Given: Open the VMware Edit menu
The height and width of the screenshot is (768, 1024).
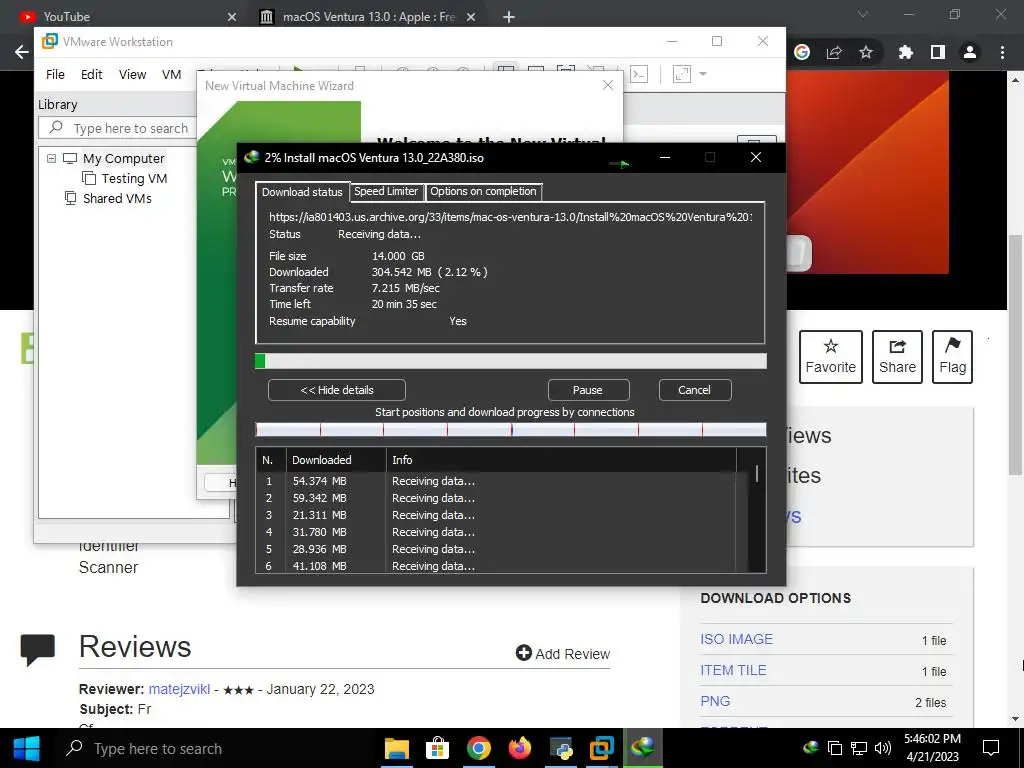Looking at the screenshot, I should pos(91,74).
